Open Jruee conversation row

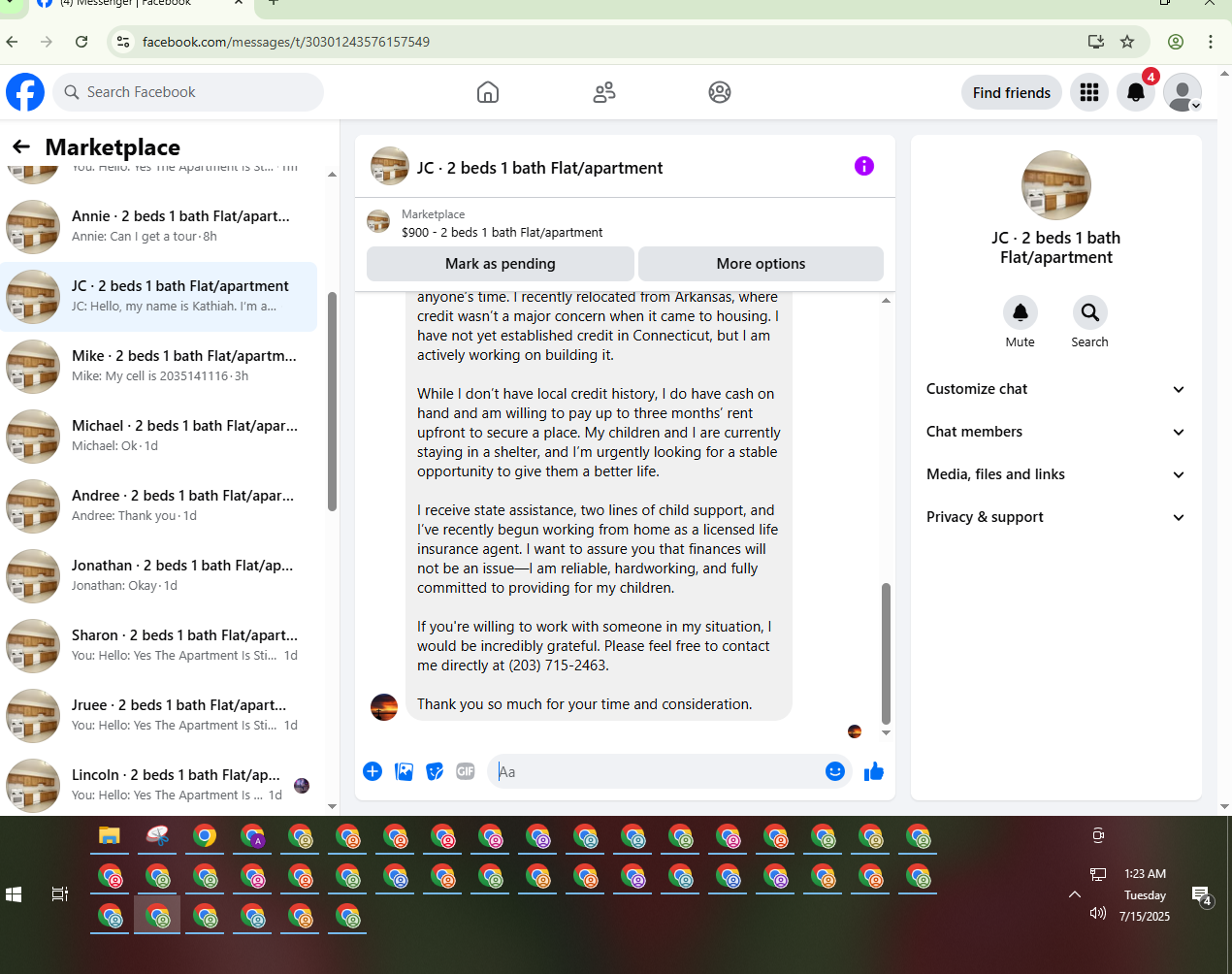[x=159, y=715]
